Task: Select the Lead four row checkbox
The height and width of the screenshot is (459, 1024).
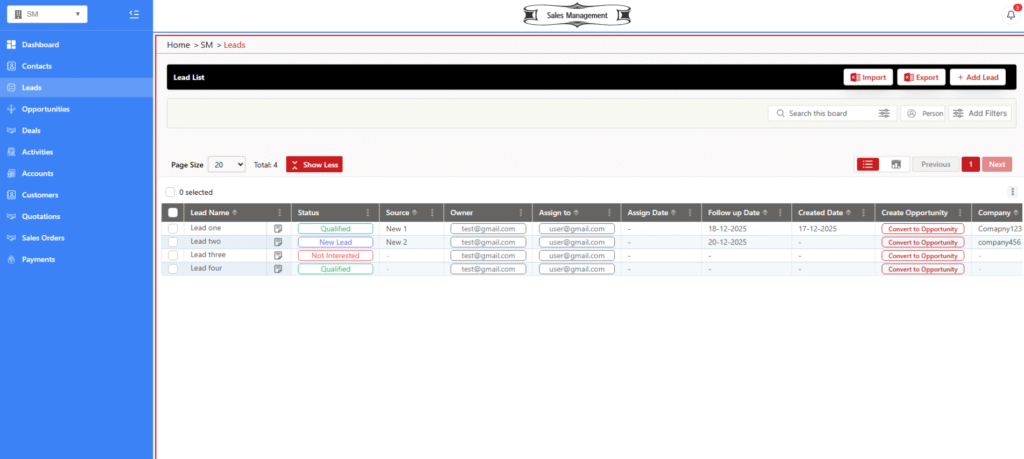Action: (x=173, y=269)
